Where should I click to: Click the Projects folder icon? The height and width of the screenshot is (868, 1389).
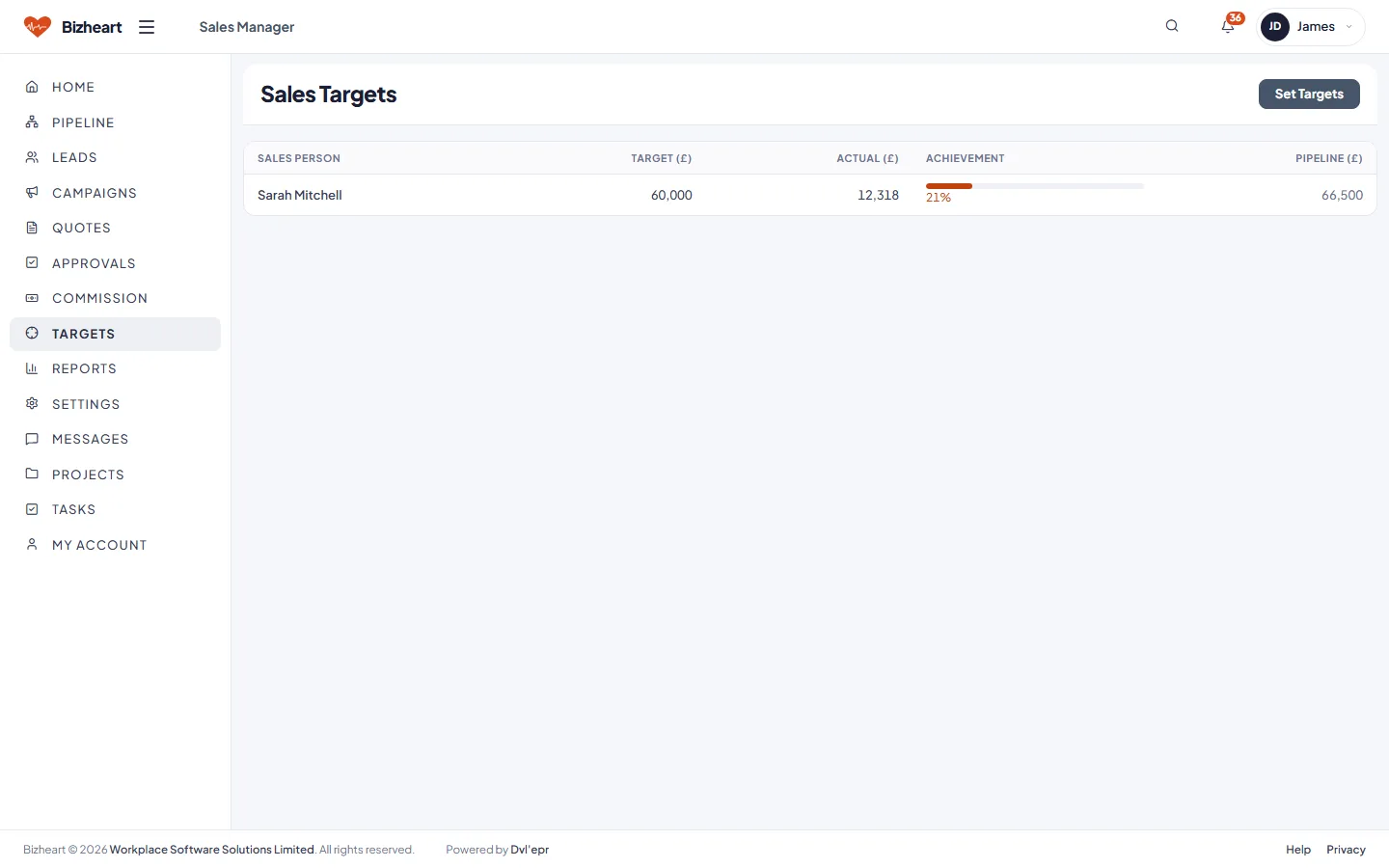(32, 475)
